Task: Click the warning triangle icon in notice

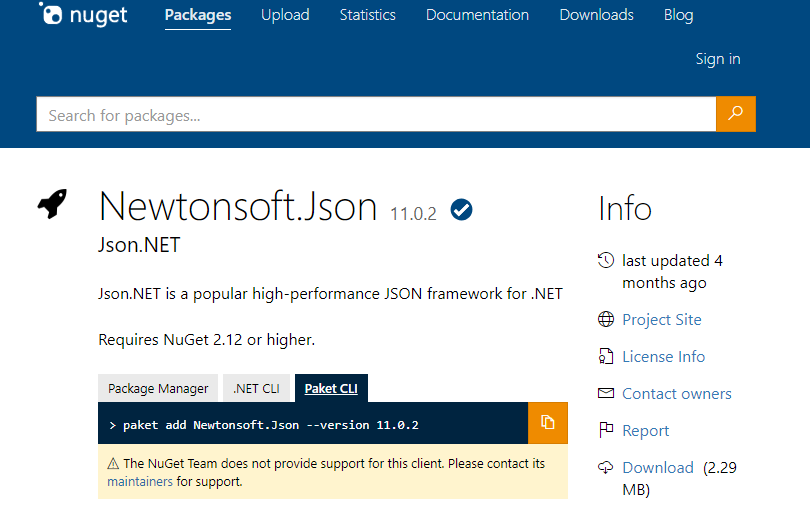Action: (113, 464)
